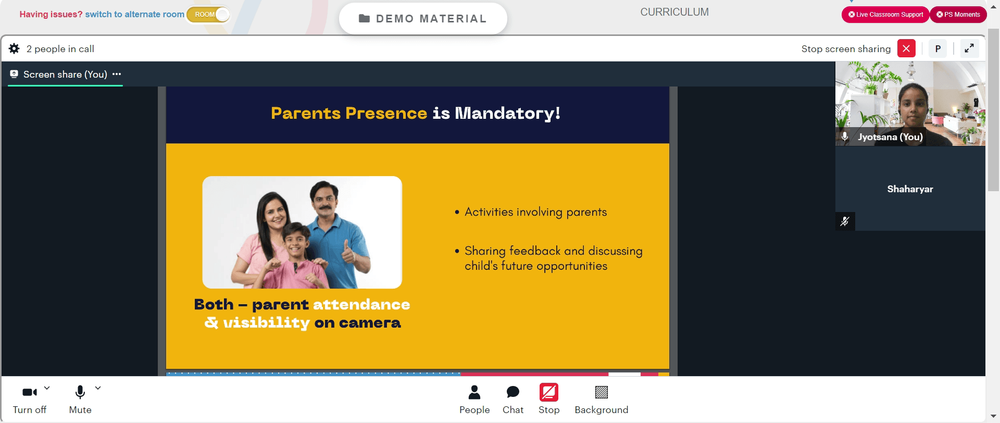Click Jyotsana's video thumbnail

pos(910,104)
